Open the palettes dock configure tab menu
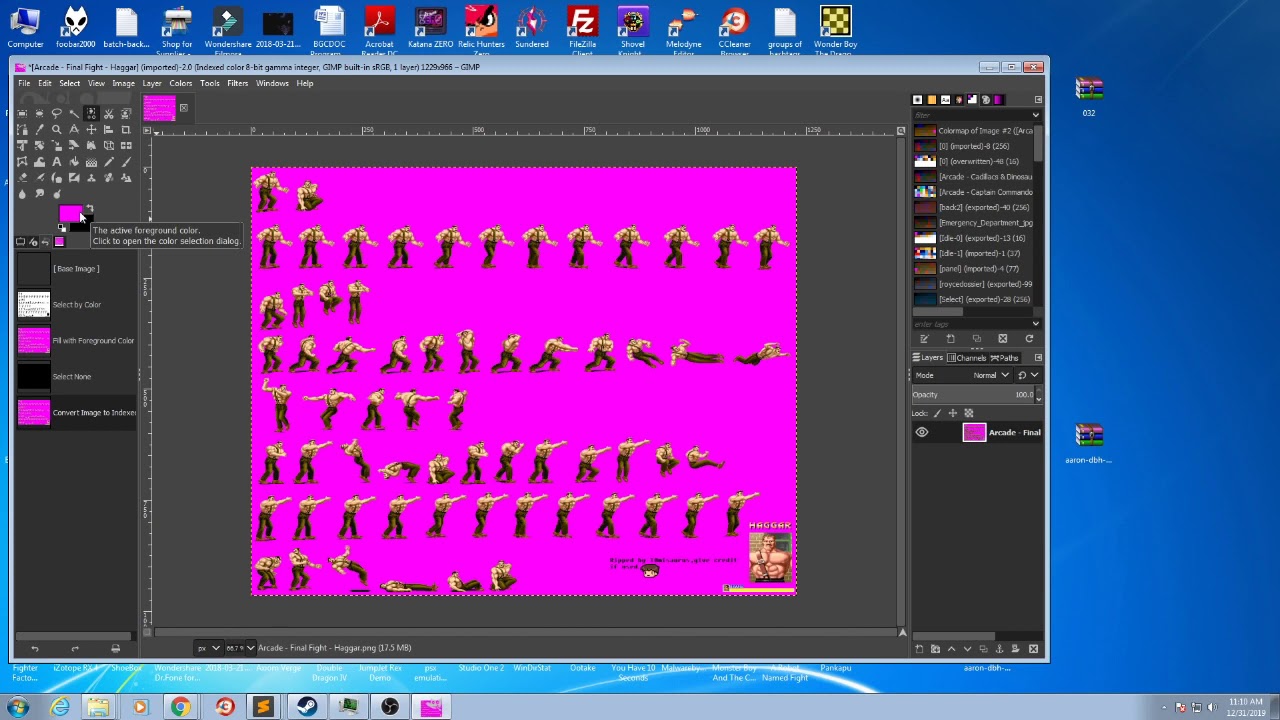Viewport: 1280px width, 720px height. (x=1038, y=99)
